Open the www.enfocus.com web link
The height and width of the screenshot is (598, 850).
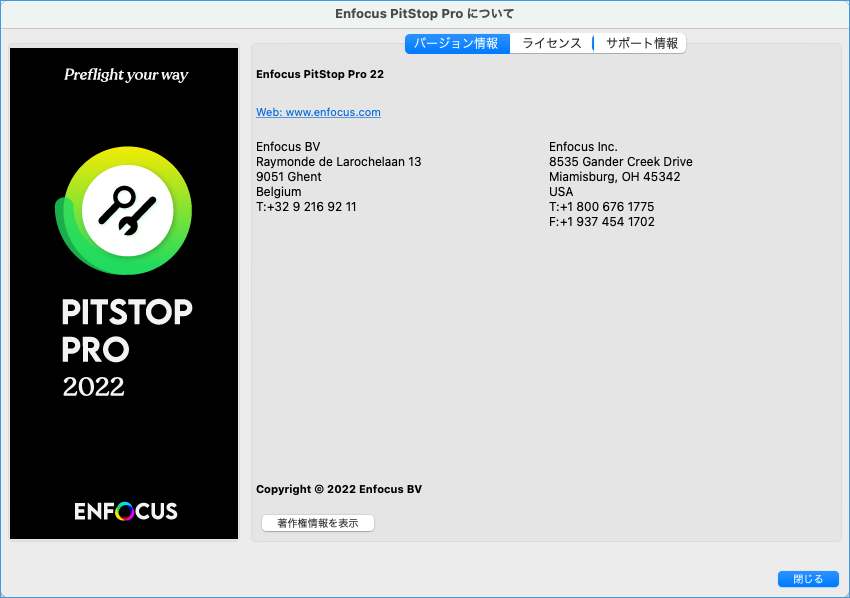coord(318,112)
